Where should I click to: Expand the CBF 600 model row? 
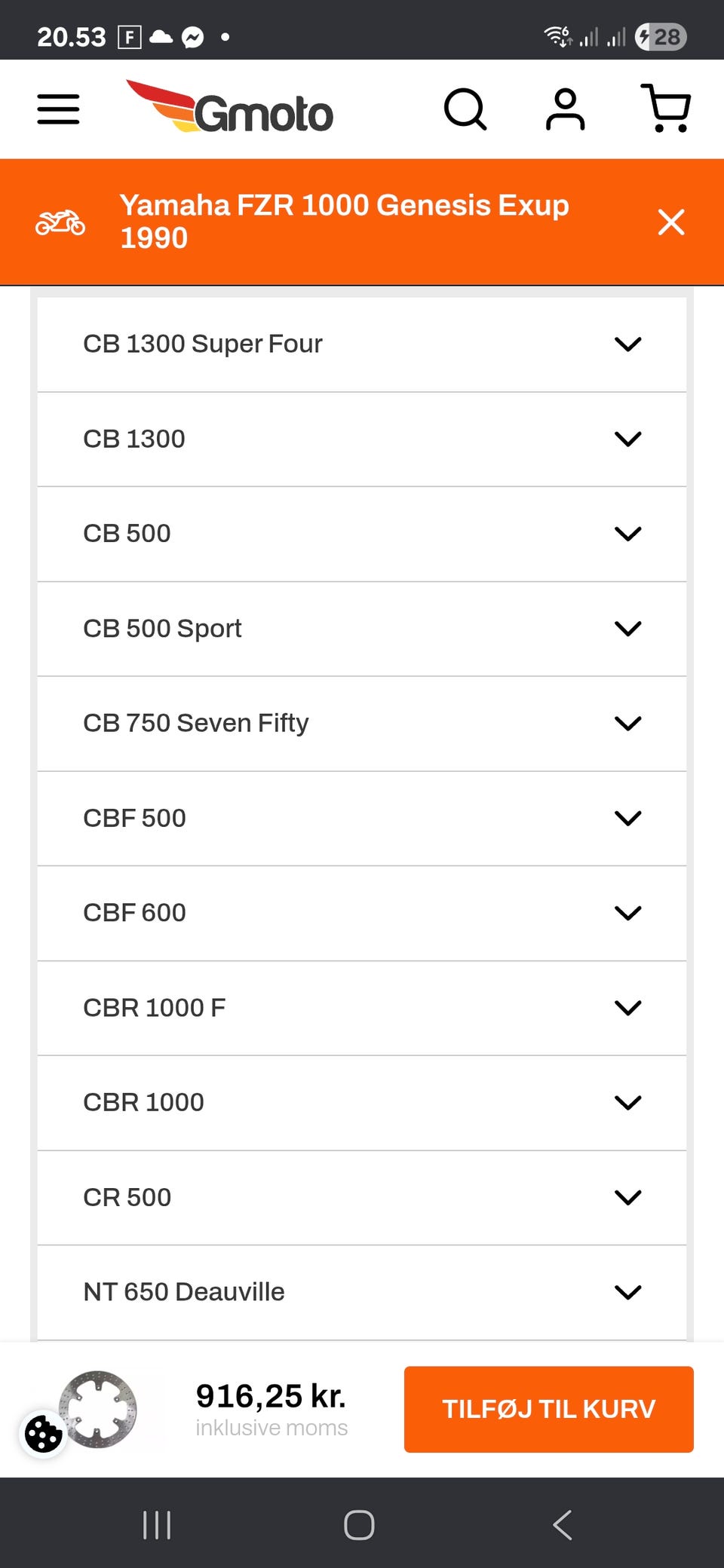(x=362, y=913)
